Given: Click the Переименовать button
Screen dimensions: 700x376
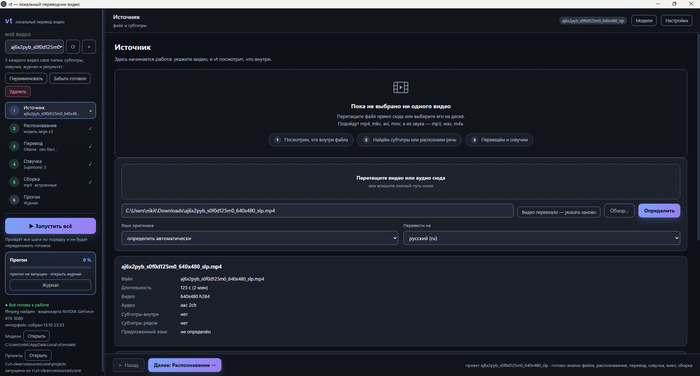Looking at the screenshot, I should point(26,79).
